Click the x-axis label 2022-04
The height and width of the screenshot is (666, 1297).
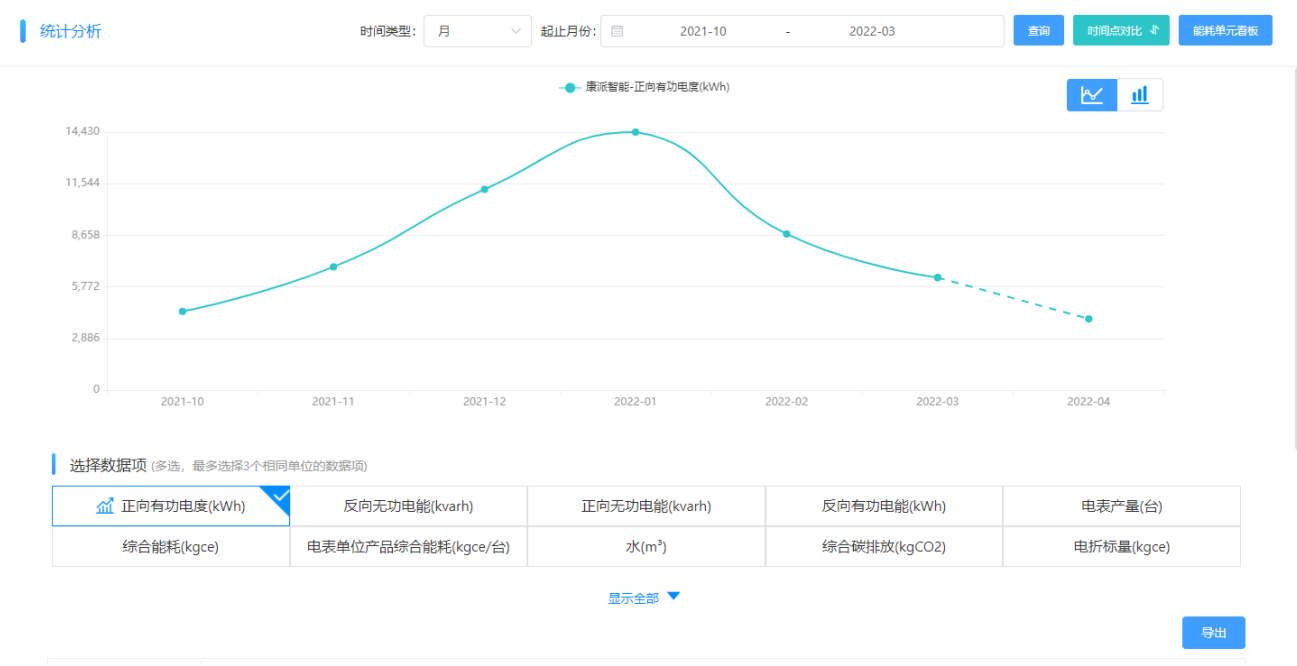1089,401
